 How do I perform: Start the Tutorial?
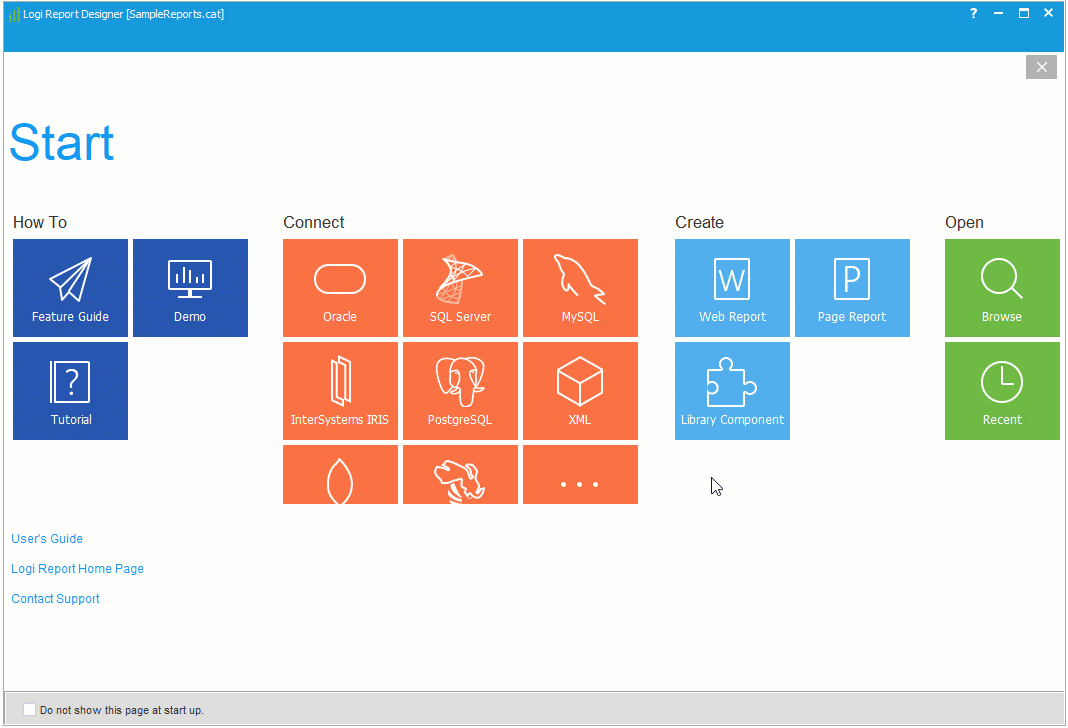point(70,391)
